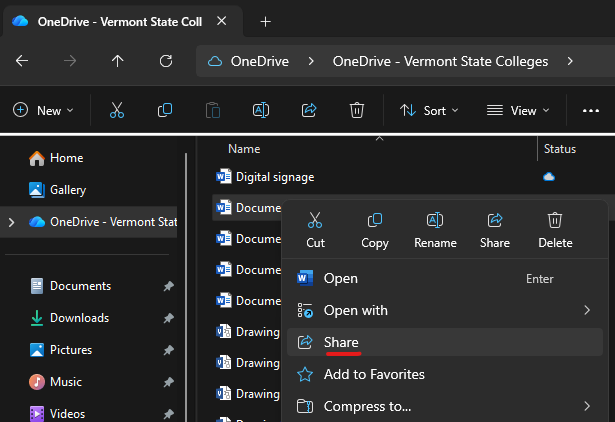Image resolution: width=615 pixels, height=422 pixels.
Task: Navigate up one folder level
Action: pos(117,61)
